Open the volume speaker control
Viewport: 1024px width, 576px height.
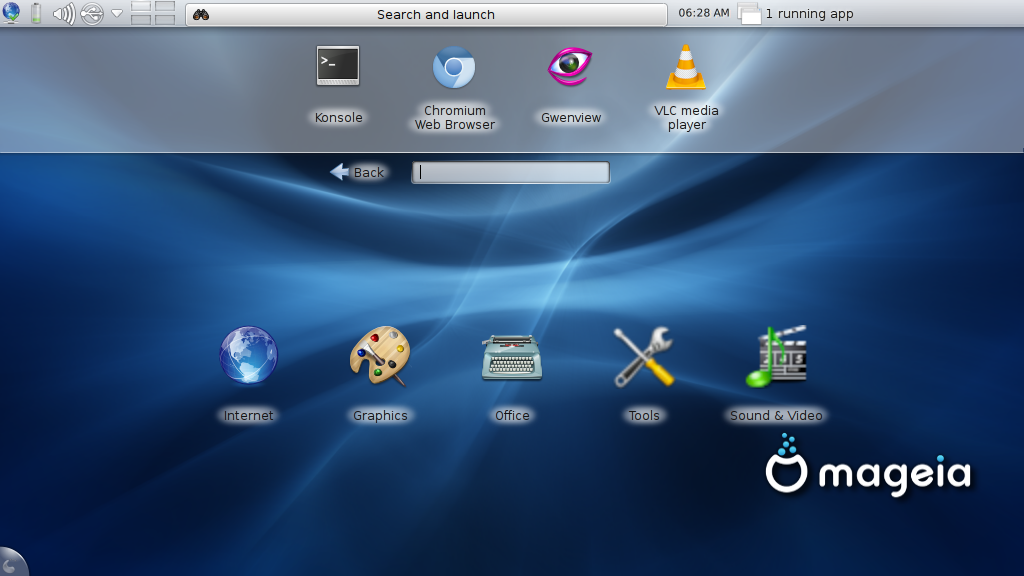(x=64, y=14)
